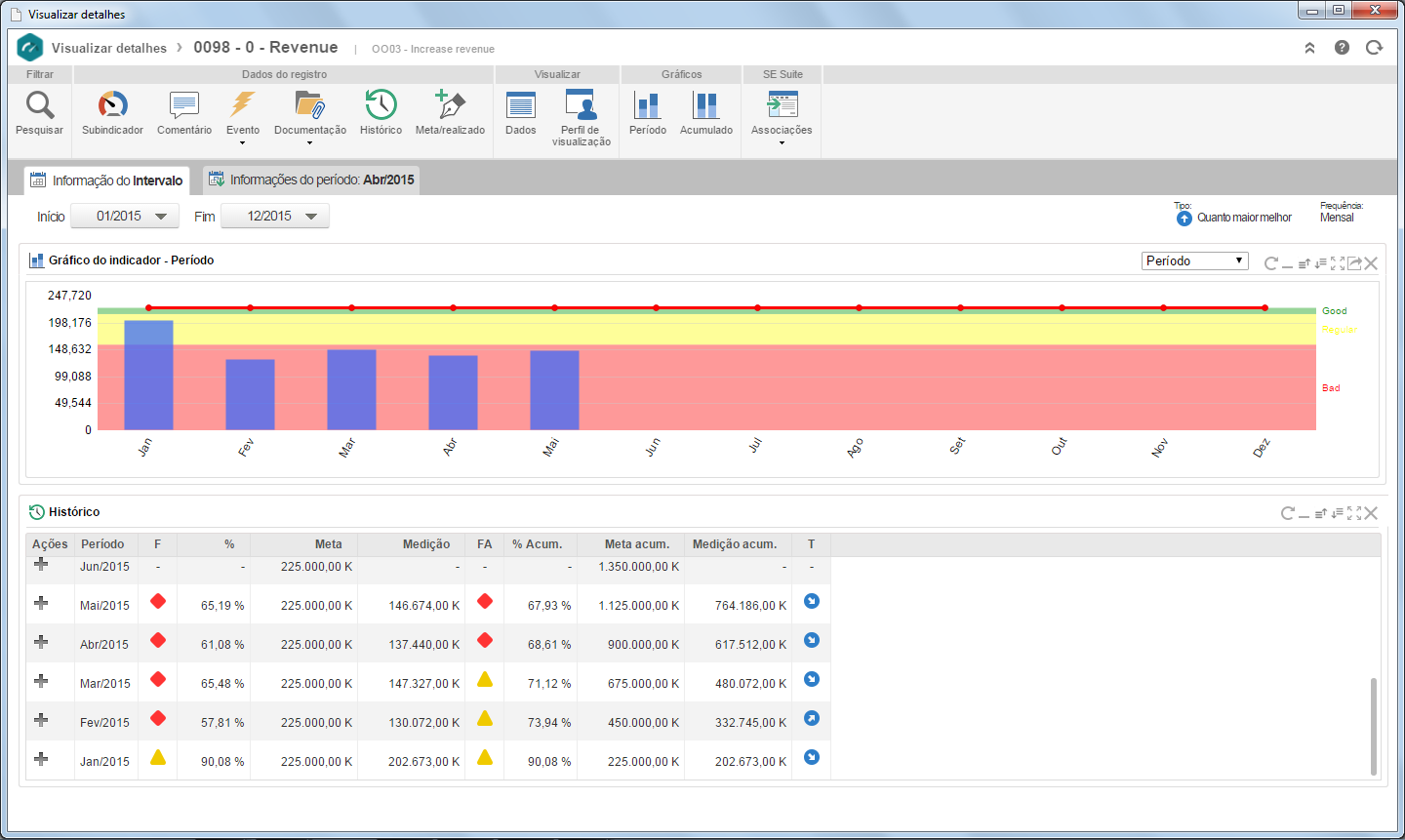Expand the Mai/2015 row plus button
The image size is (1405, 840).
pos(41,603)
